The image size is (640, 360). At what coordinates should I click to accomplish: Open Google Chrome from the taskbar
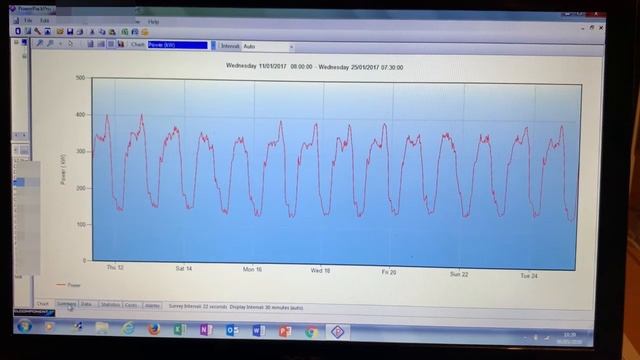311,332
